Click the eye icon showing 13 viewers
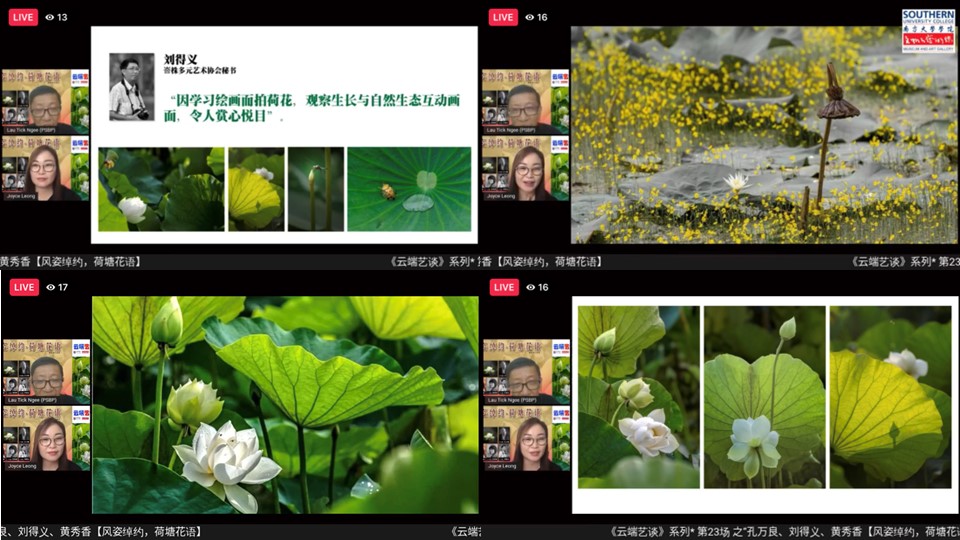 (50, 17)
